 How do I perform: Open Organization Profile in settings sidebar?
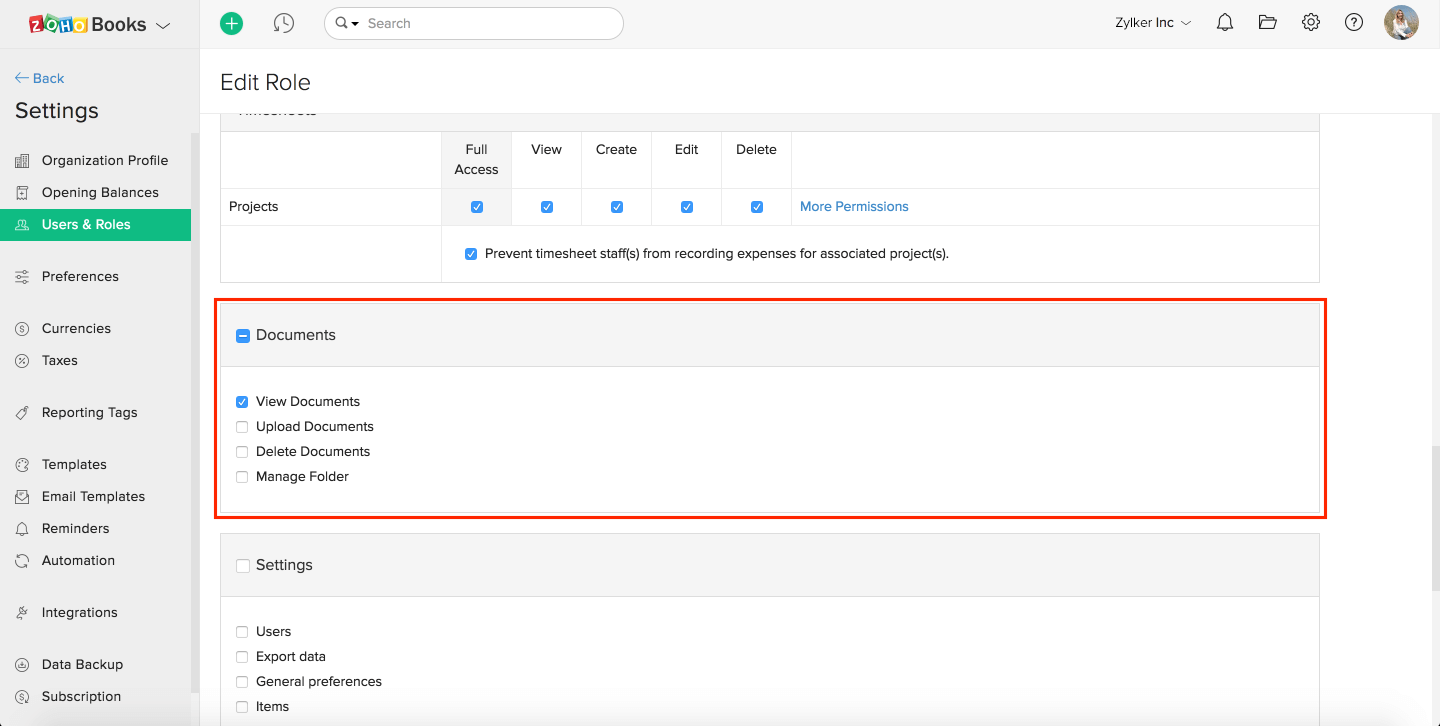pyautogui.click(x=104, y=160)
